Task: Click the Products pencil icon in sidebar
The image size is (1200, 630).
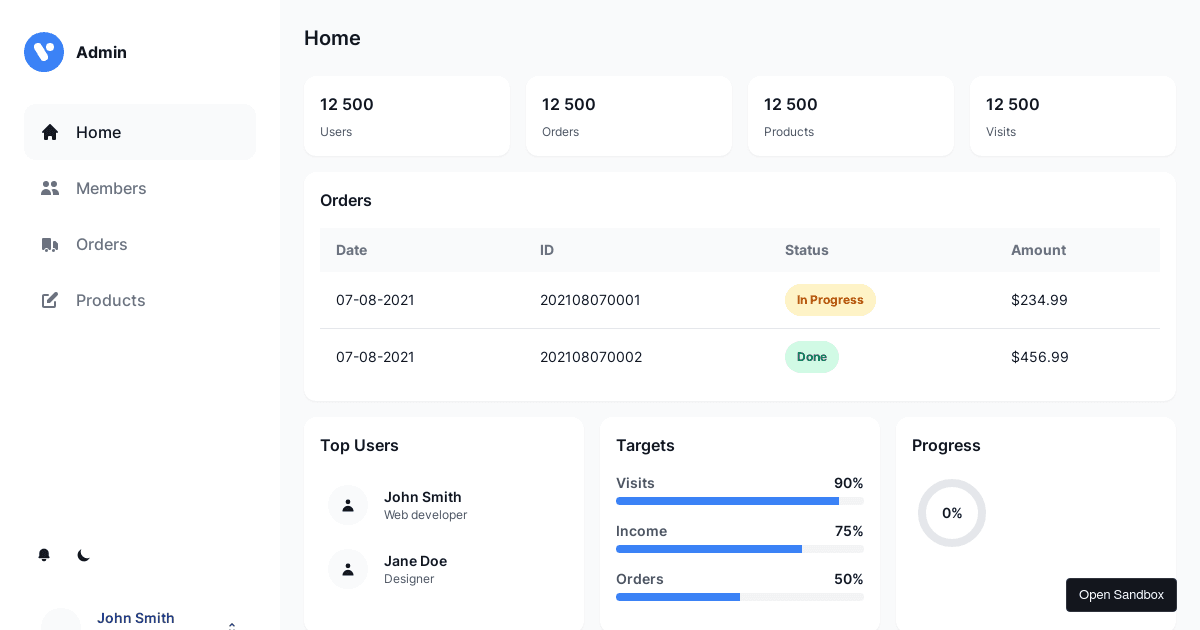Action: click(50, 300)
